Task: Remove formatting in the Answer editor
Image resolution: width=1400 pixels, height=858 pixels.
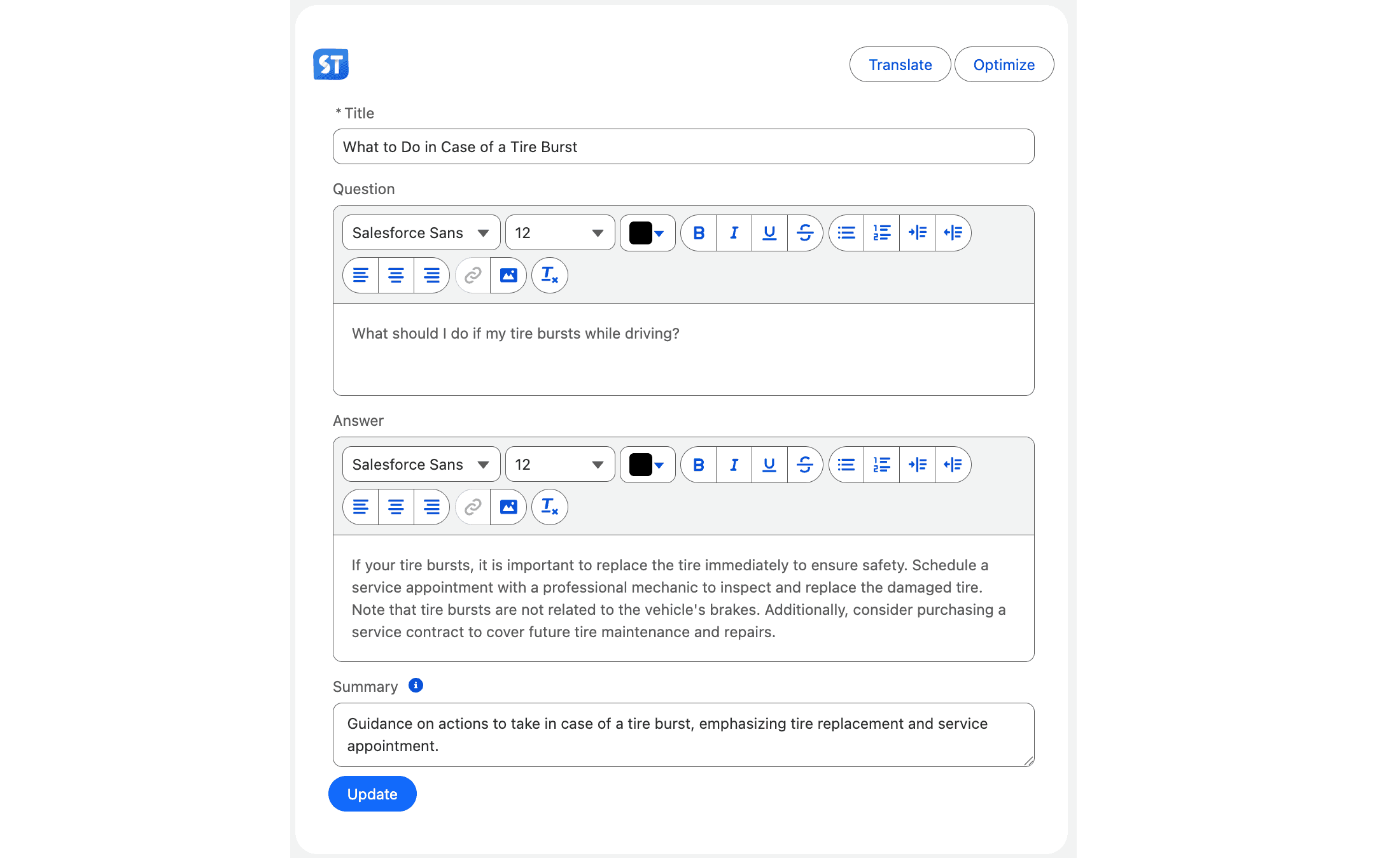Action: (549, 507)
